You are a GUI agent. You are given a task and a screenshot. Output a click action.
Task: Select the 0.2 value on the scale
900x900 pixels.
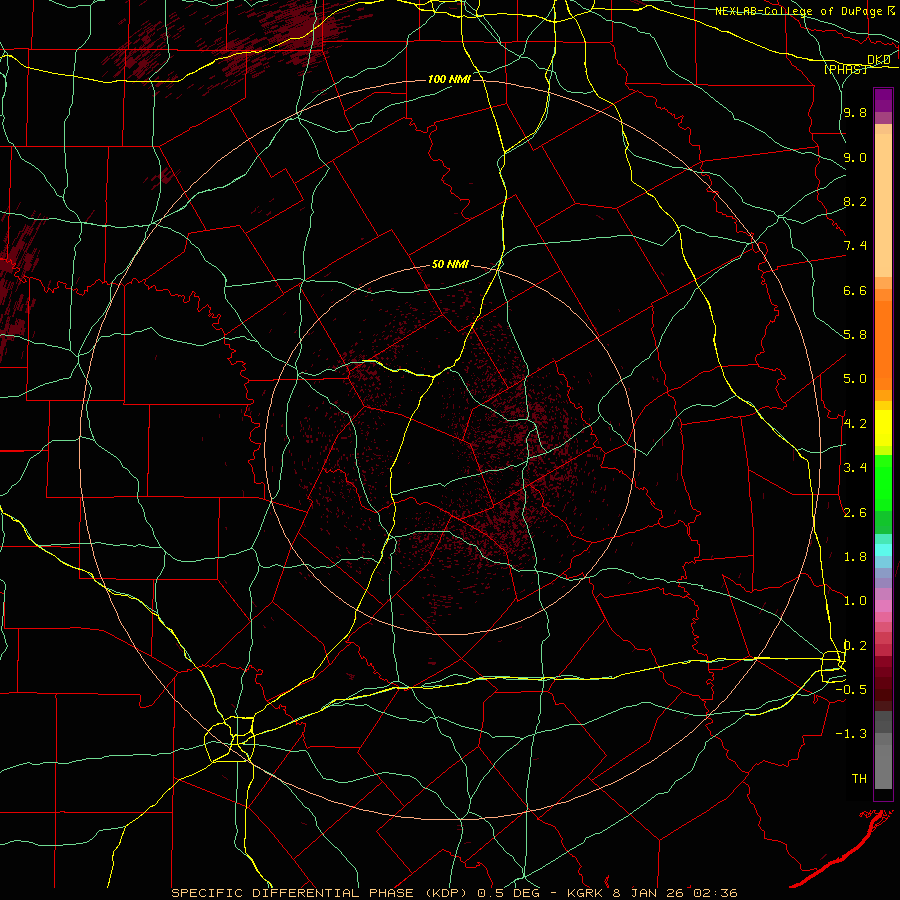(855, 646)
